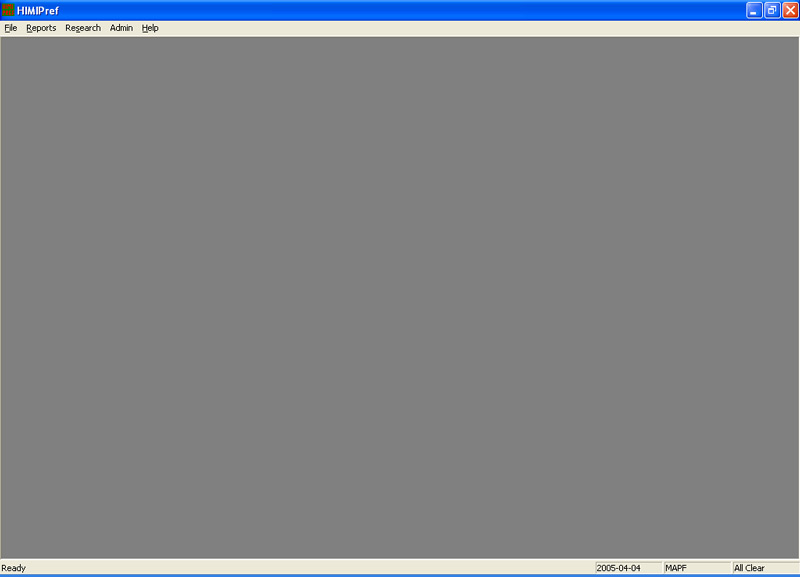The width and height of the screenshot is (800, 577).
Task: Restore down the HIMIPref window
Action: pyautogui.click(x=772, y=10)
